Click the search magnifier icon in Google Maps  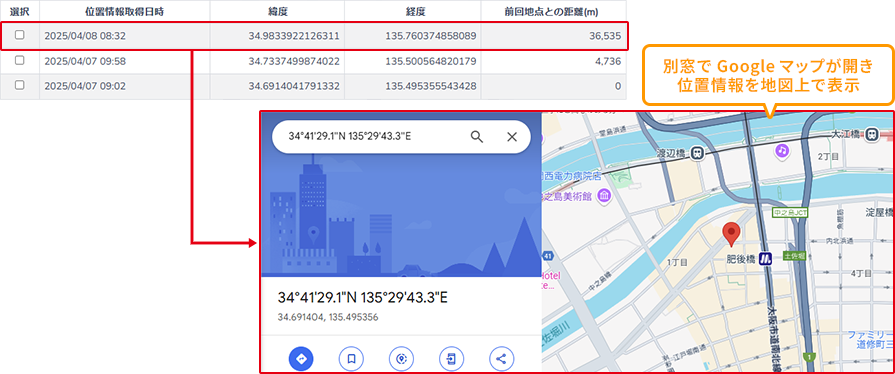(x=477, y=136)
